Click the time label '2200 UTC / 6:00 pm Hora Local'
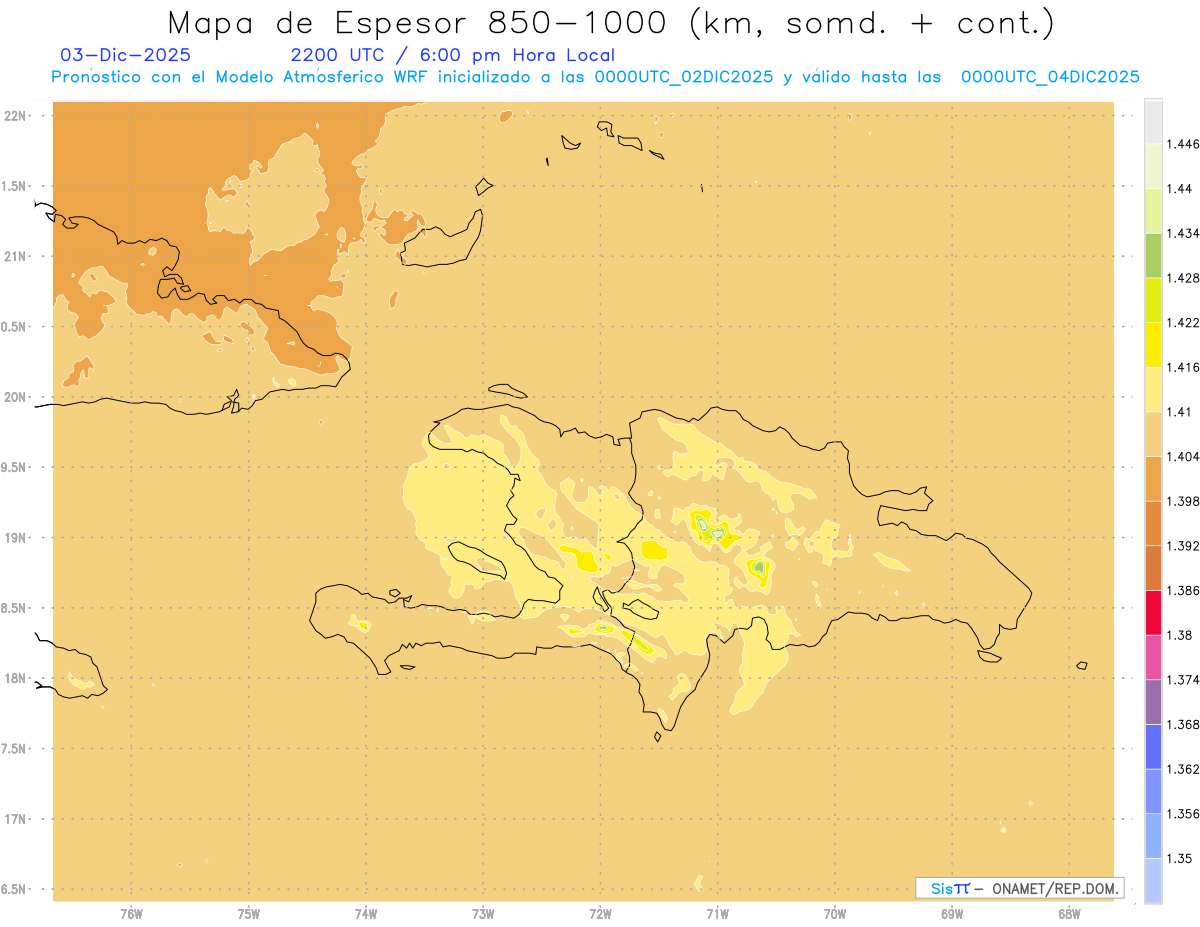Image resolution: width=1200 pixels, height=927 pixels. tap(452, 55)
